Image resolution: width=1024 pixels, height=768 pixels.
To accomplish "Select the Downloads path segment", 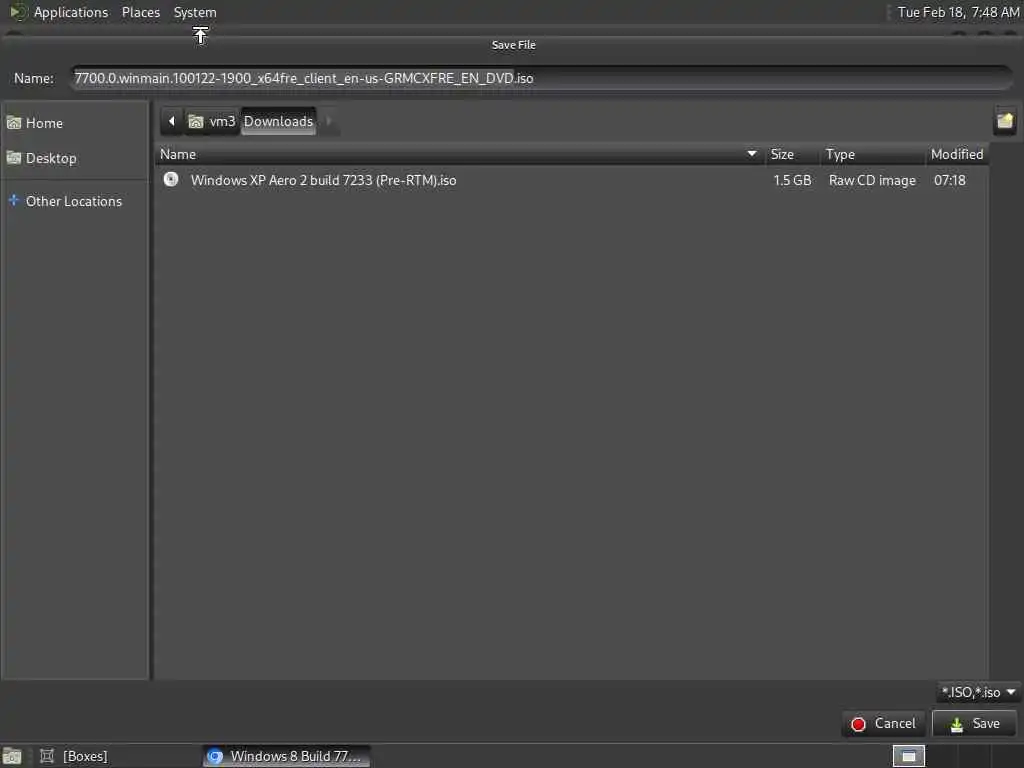I will (x=278, y=121).
